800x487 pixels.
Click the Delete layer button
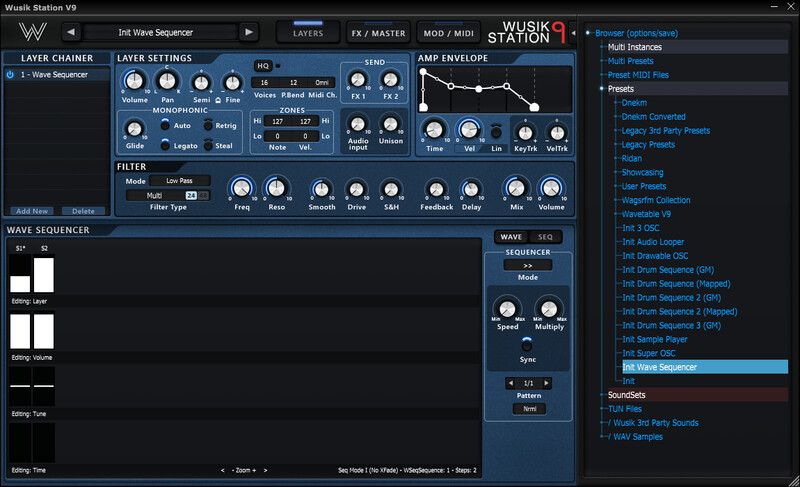83,211
